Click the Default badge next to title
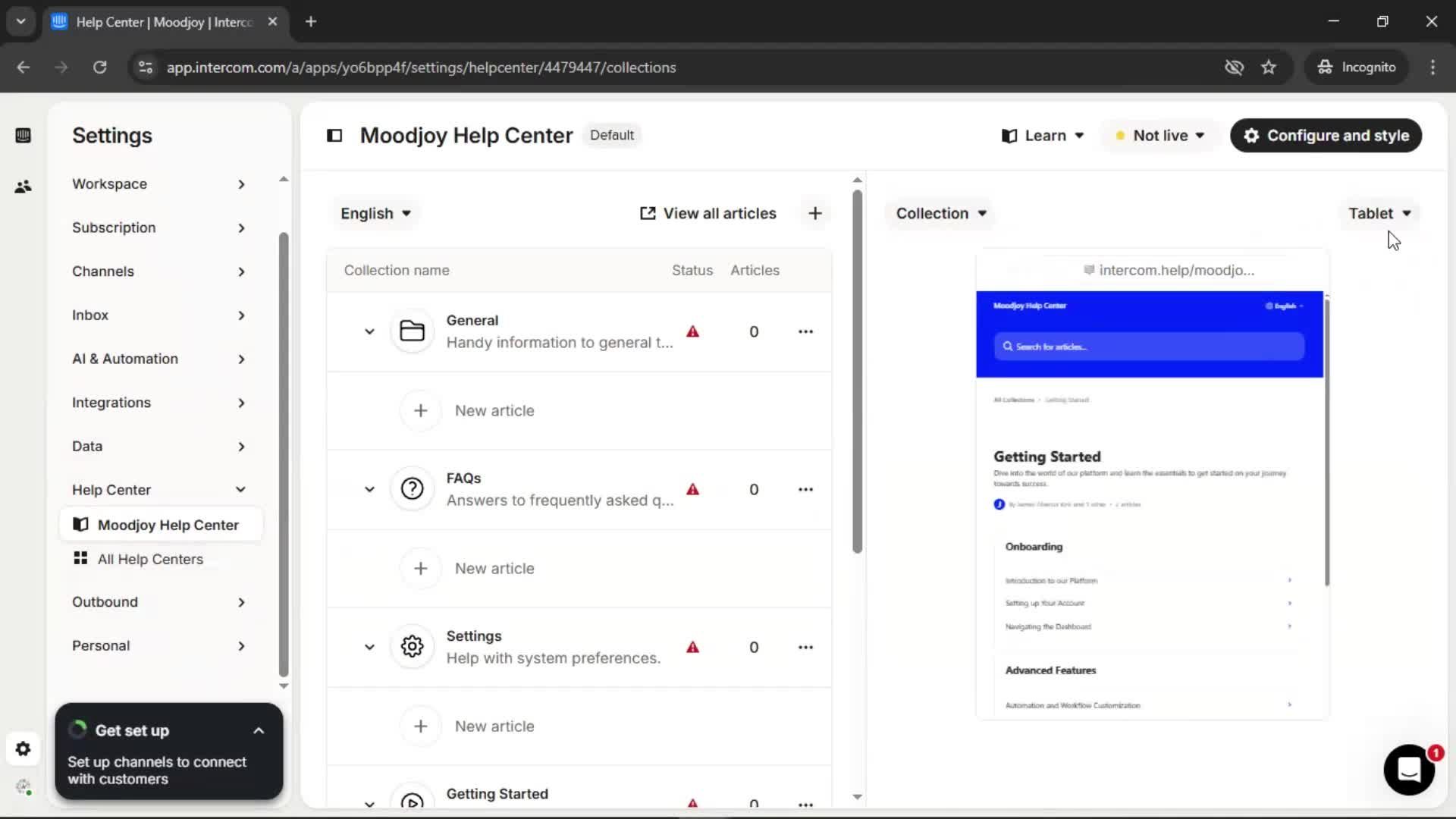This screenshot has height=819, width=1456. point(611,135)
